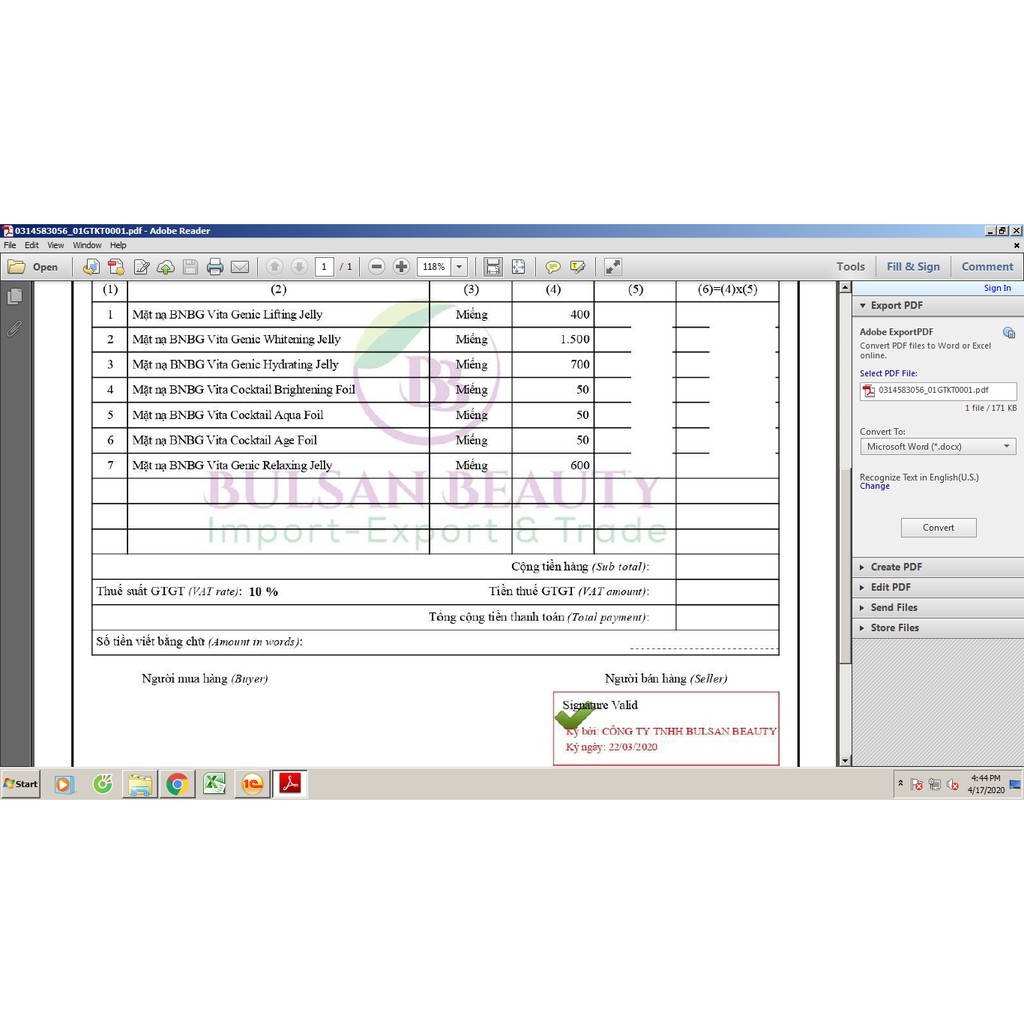Click the Sign In link
Image resolution: width=1024 pixels, height=1024 pixels.
[997, 288]
